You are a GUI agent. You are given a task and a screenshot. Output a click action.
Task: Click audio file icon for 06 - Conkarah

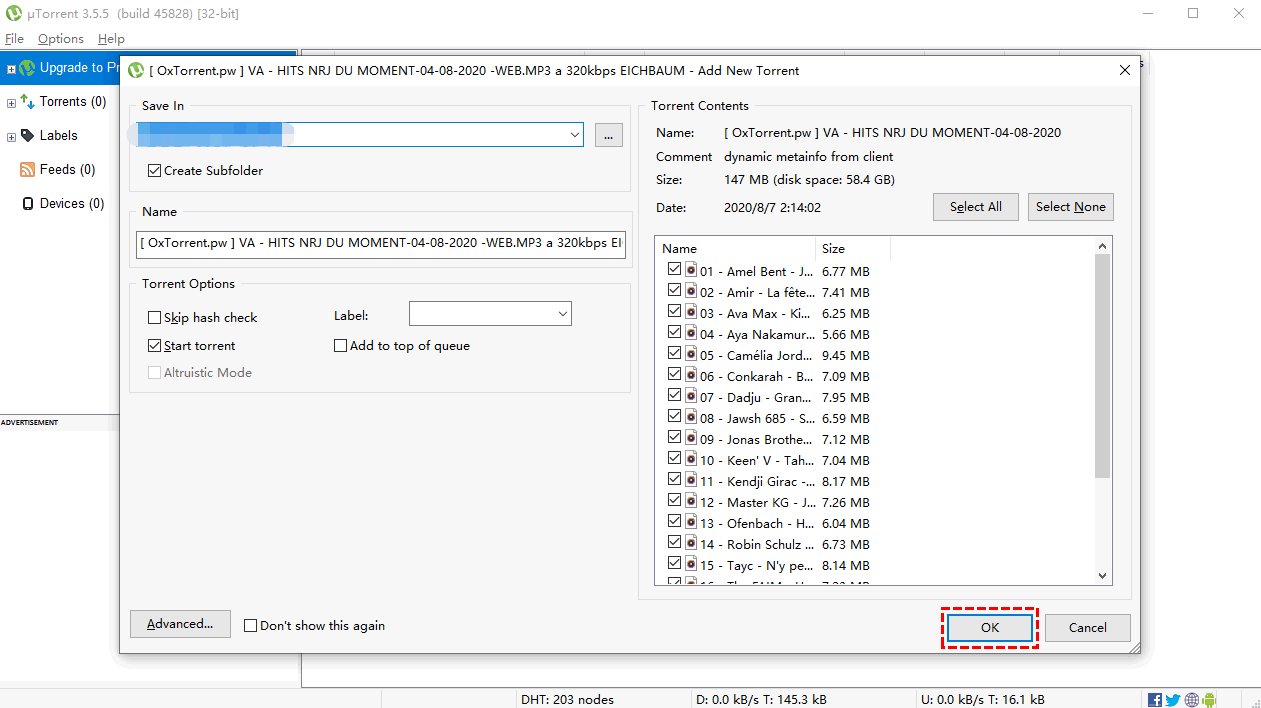[691, 375]
